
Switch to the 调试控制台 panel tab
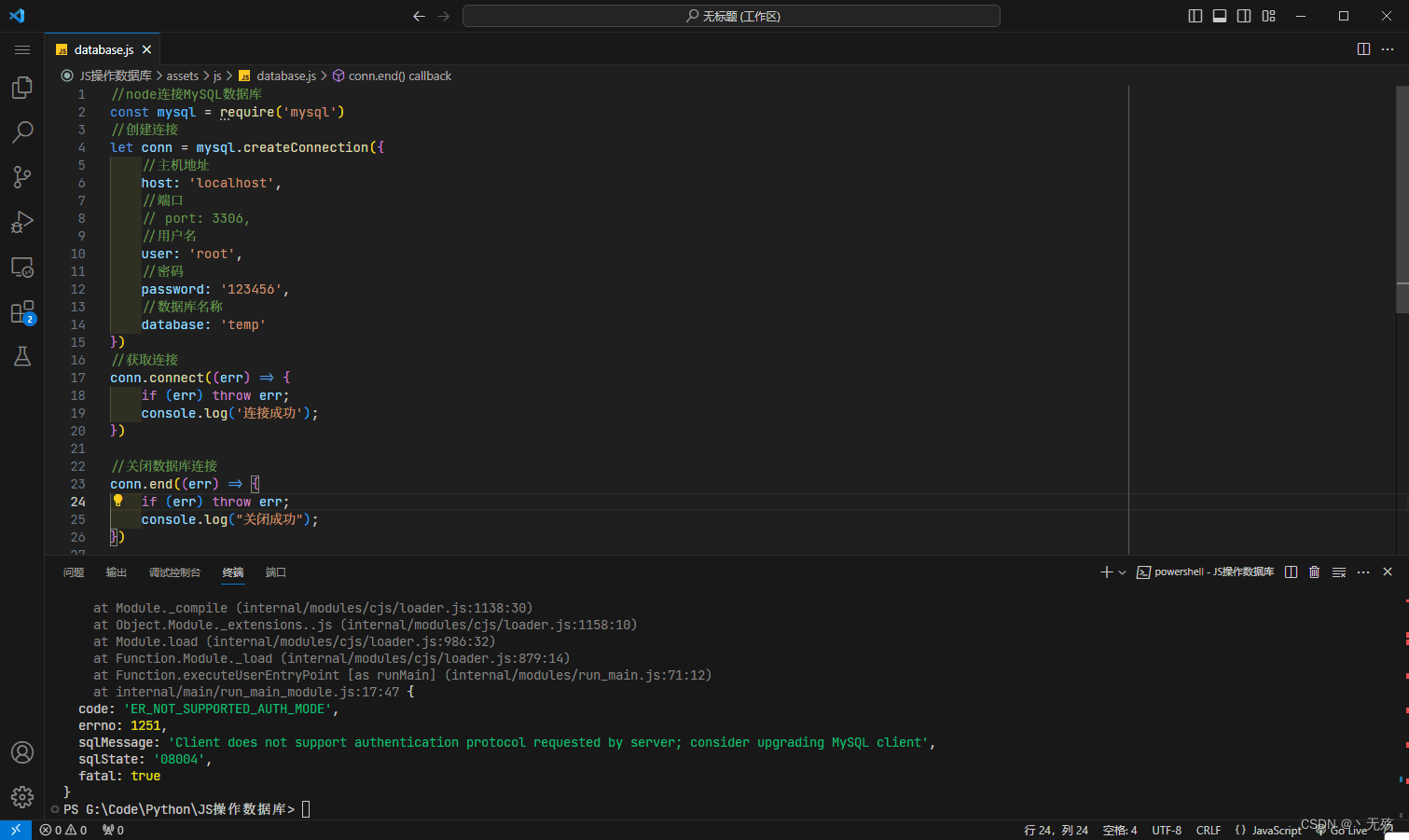[174, 572]
